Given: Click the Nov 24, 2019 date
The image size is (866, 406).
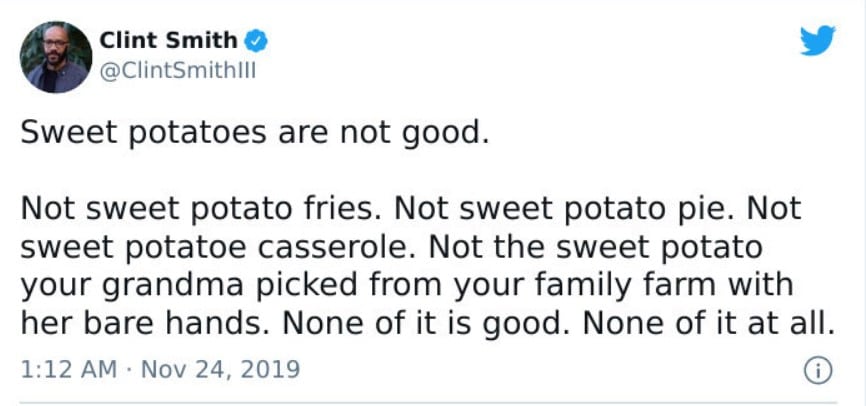Looking at the screenshot, I should (x=220, y=369).
